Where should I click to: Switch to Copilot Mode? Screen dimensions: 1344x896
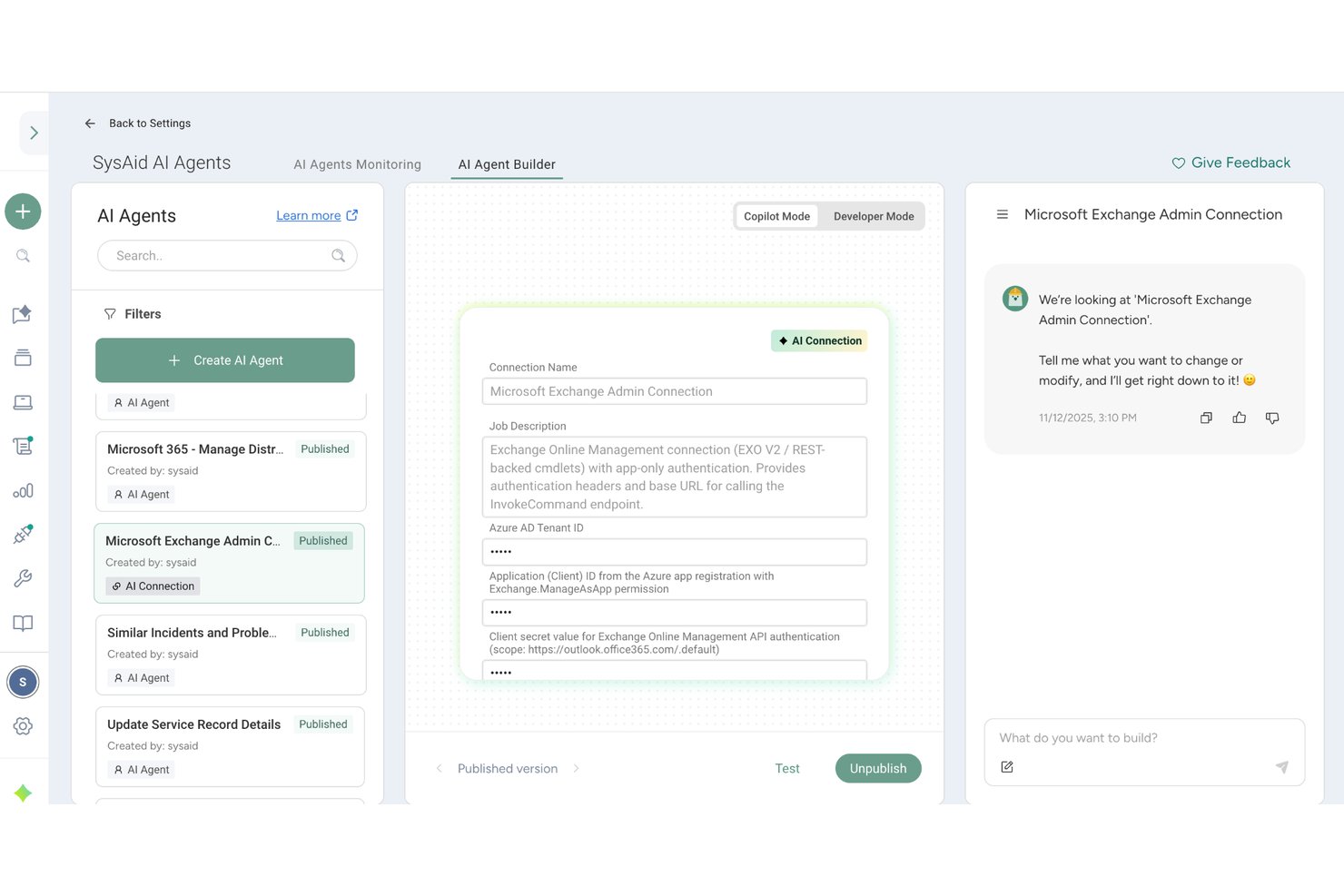[776, 216]
